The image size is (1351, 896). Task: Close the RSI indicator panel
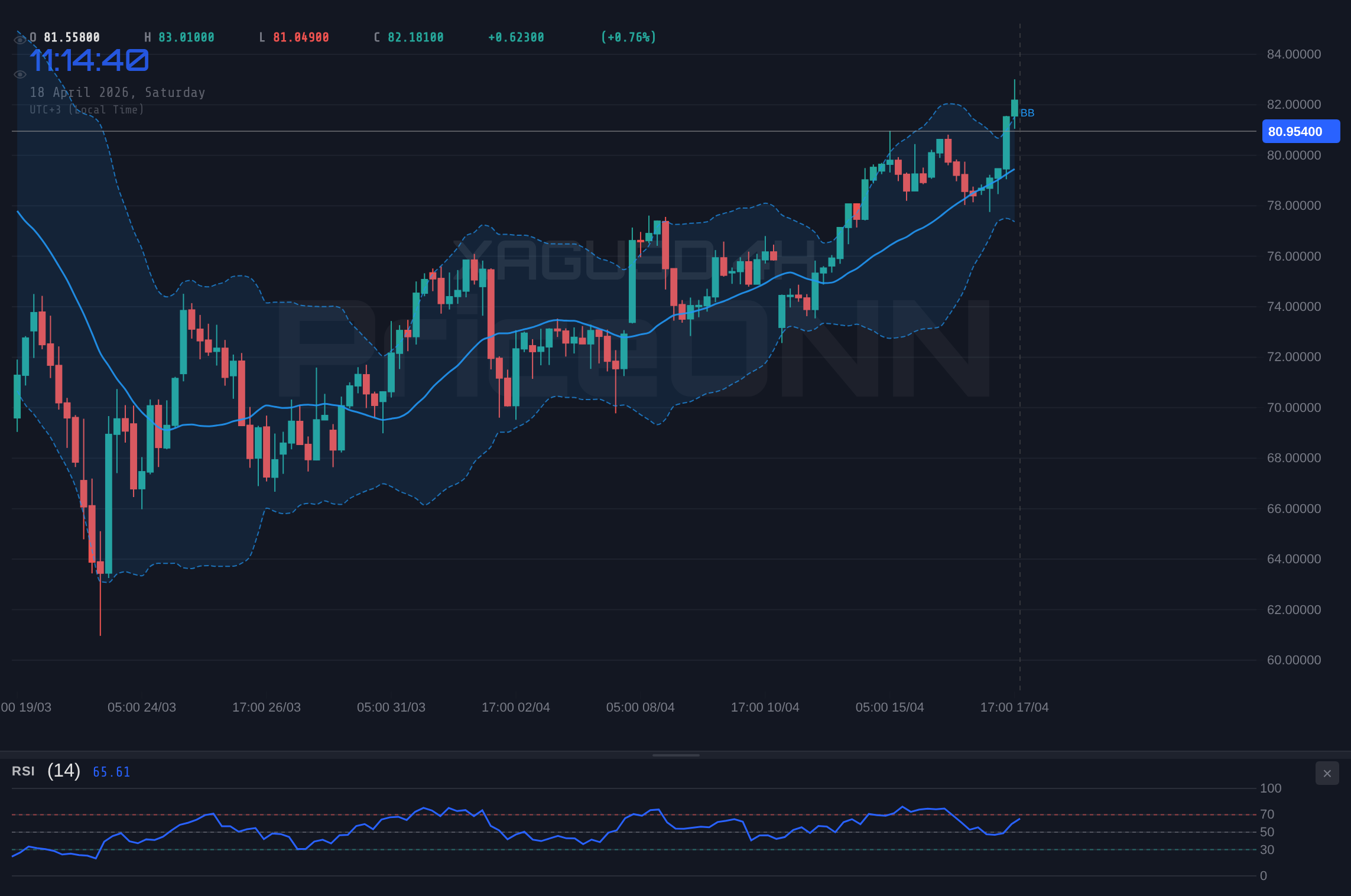pos(1327,773)
